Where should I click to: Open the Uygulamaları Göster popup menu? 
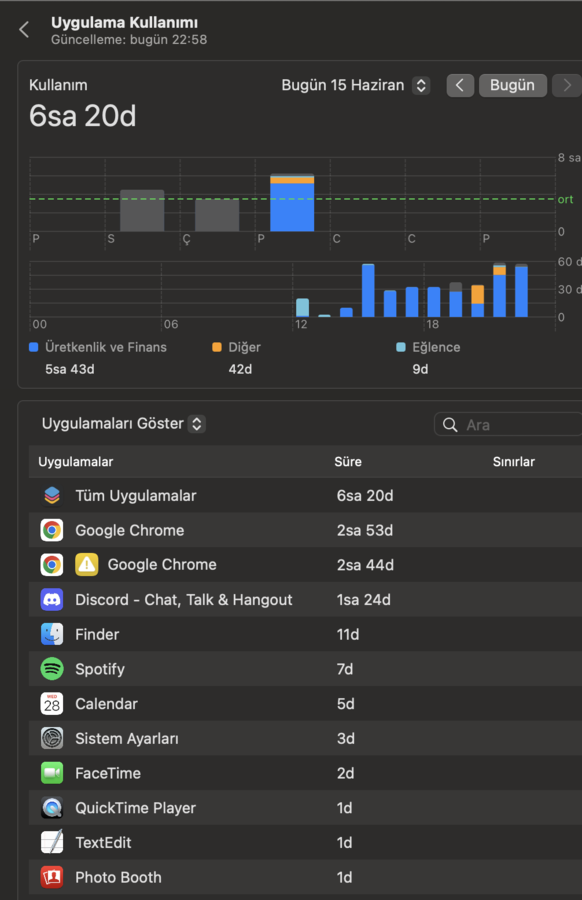coord(123,424)
